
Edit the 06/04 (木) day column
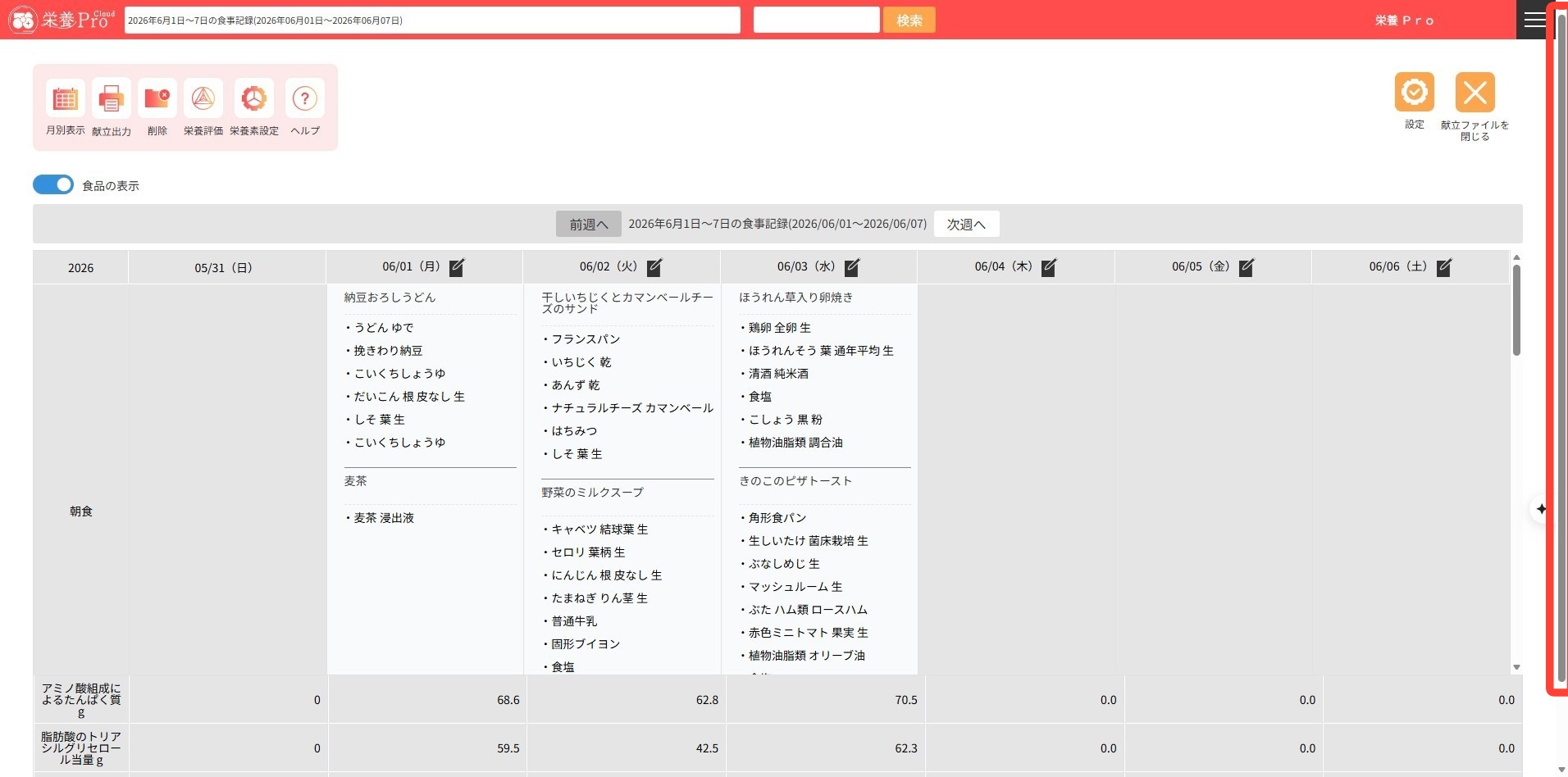[x=1049, y=267]
